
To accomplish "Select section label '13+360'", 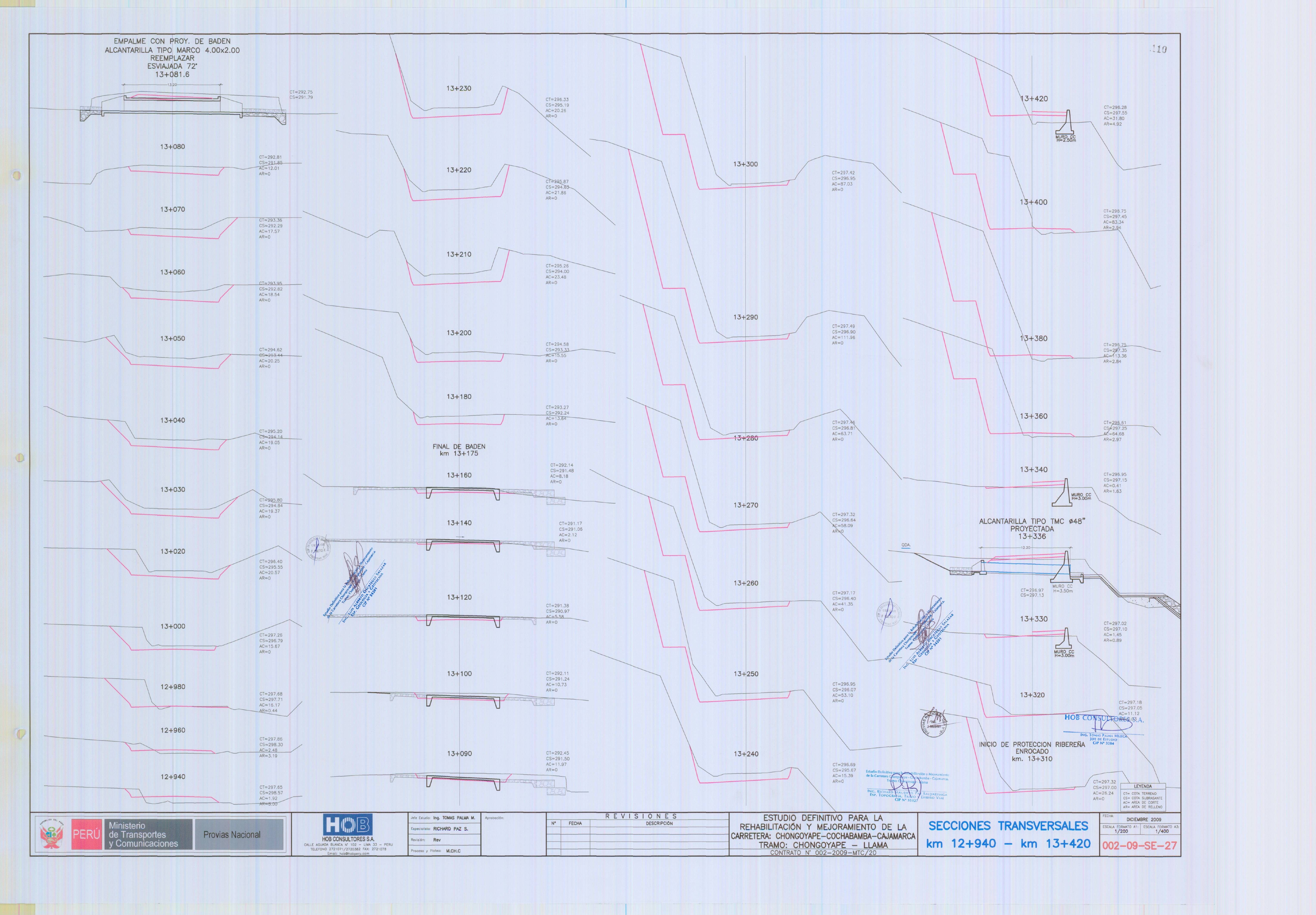I will point(1033,416).
